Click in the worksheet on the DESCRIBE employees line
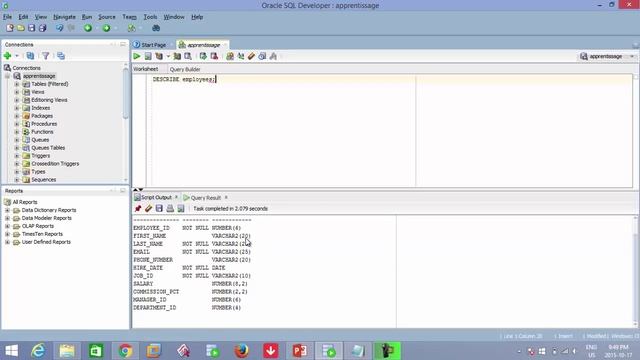640x360 pixels. [x=184, y=80]
